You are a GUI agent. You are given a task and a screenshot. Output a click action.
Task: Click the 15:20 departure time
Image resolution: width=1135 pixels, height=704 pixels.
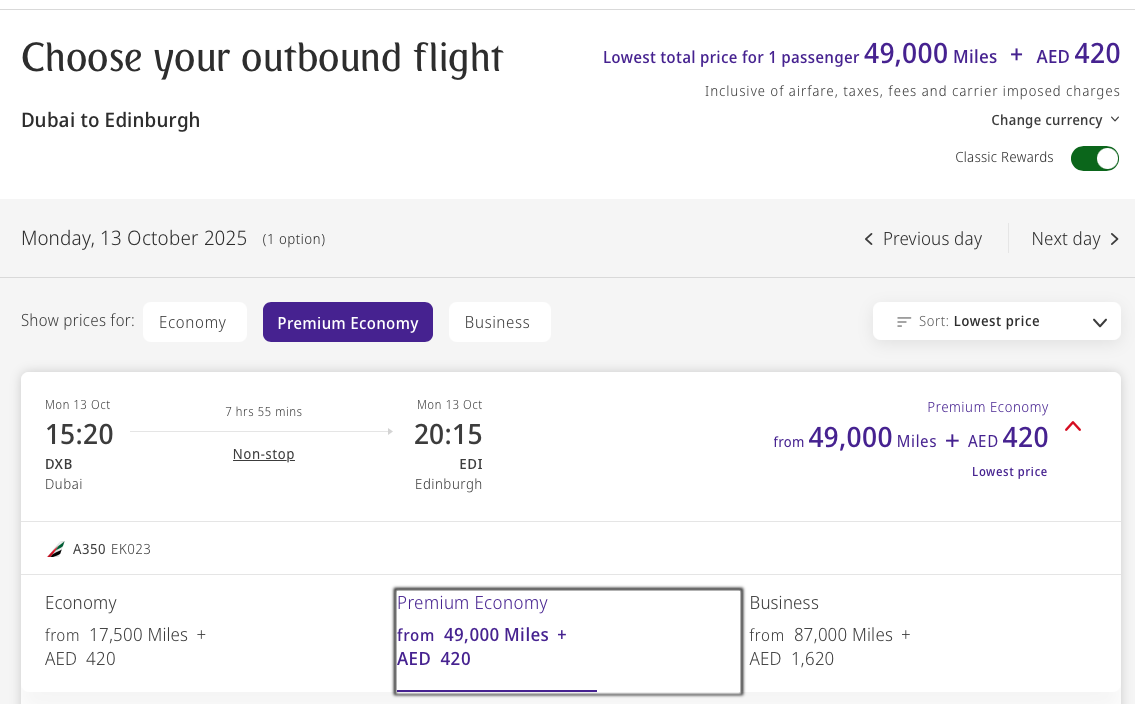click(x=79, y=435)
